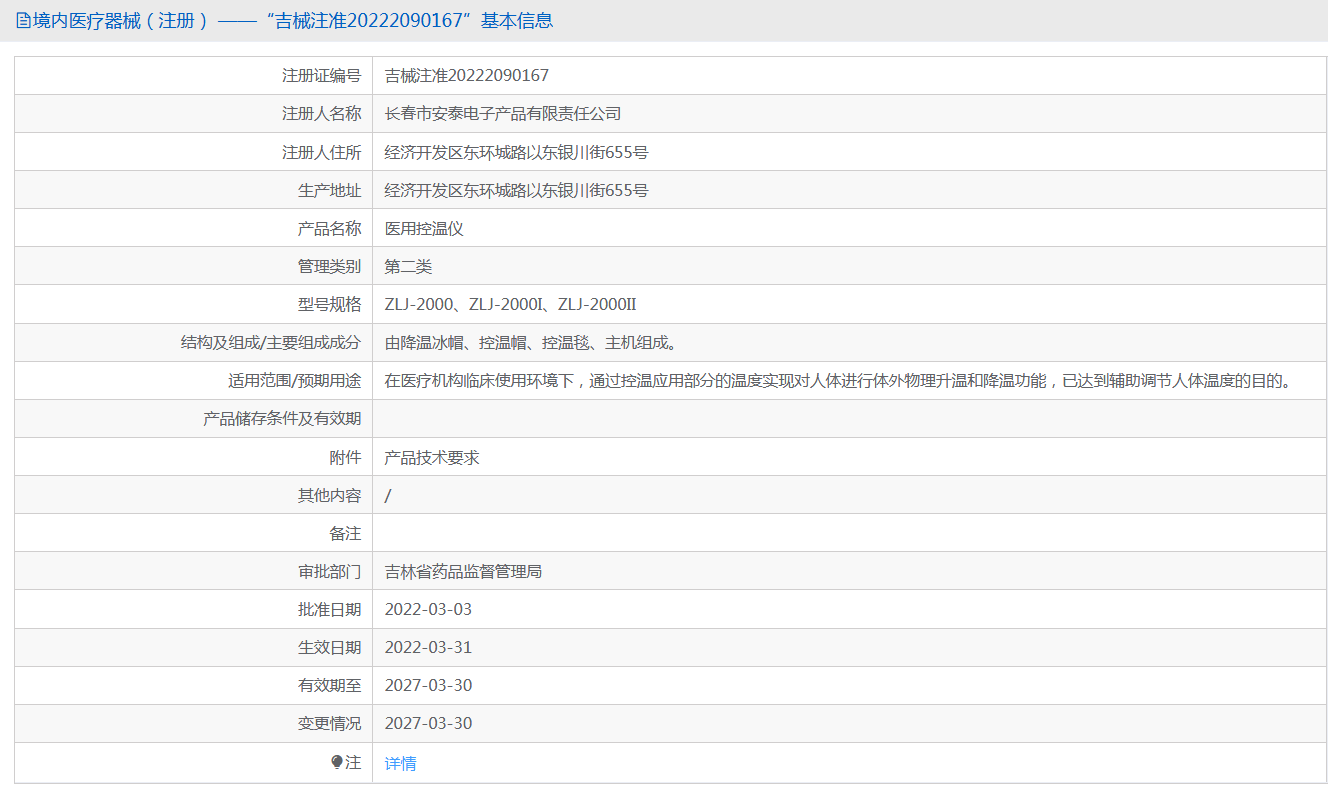
Task: Click the 生效日期 row label
Action: (x=329, y=647)
